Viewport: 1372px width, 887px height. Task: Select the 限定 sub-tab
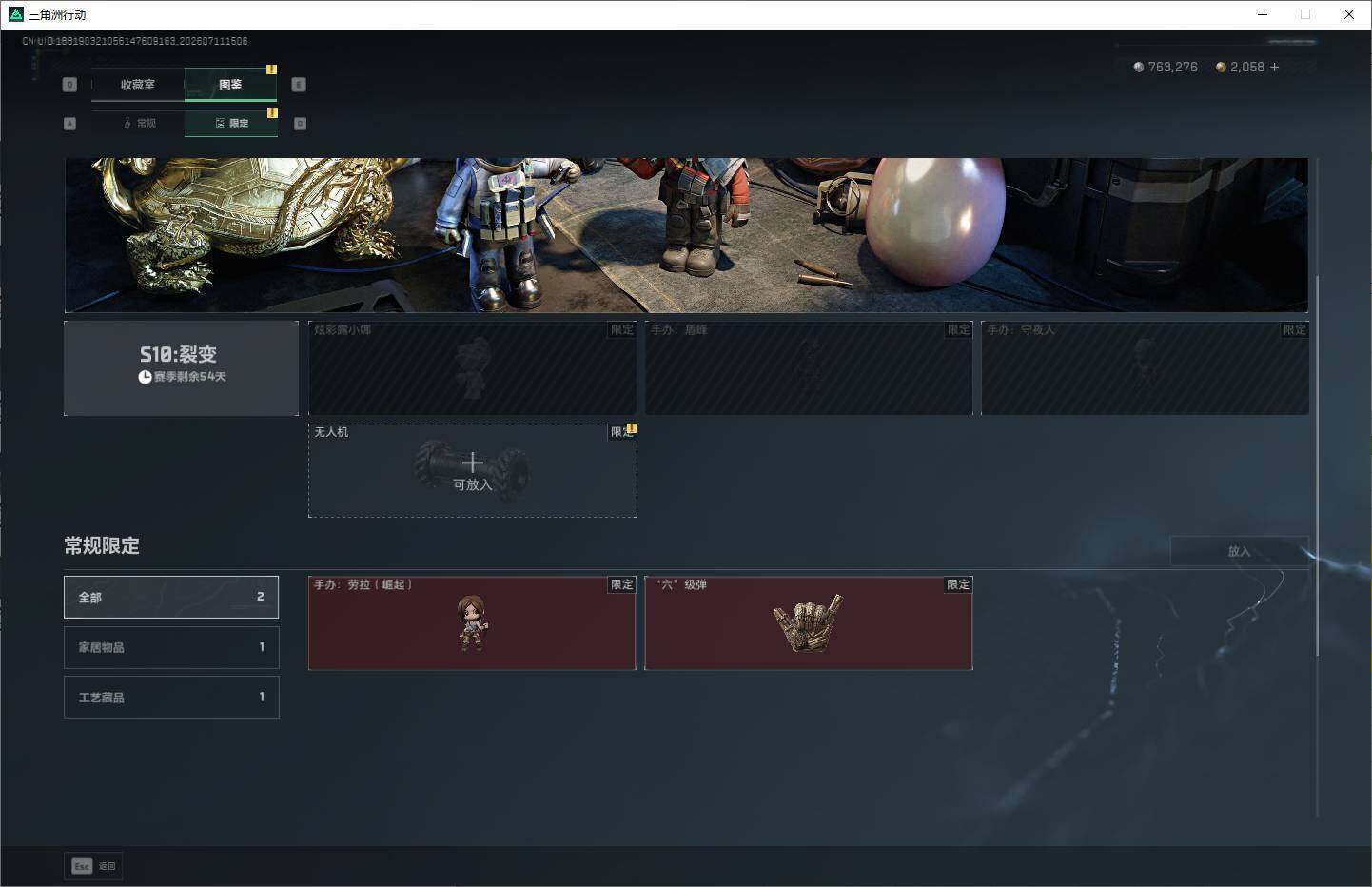231,123
